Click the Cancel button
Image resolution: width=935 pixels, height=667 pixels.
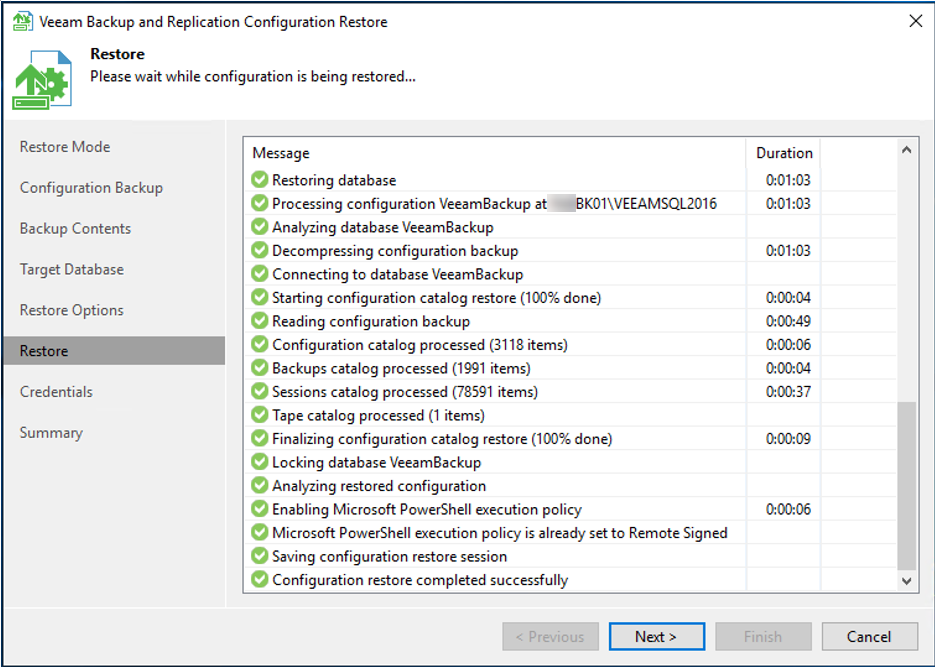[869, 637]
